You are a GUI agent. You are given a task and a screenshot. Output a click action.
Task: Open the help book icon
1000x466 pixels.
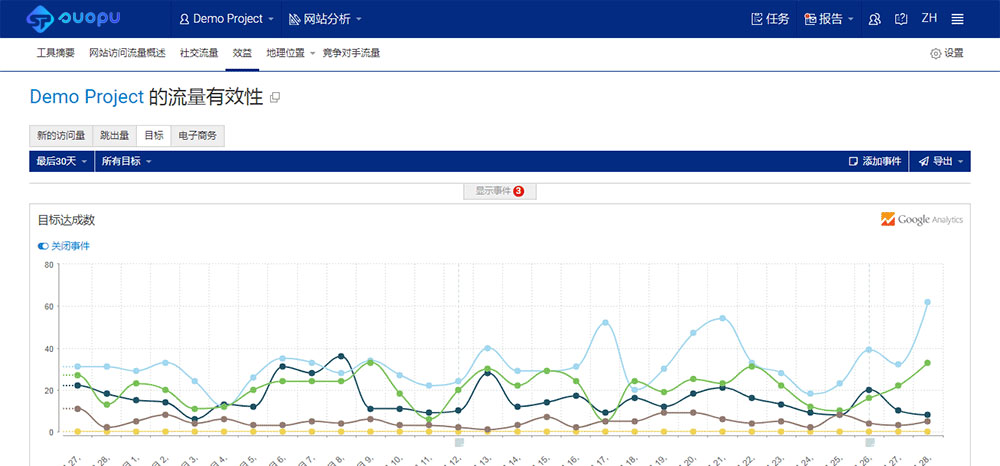click(901, 19)
